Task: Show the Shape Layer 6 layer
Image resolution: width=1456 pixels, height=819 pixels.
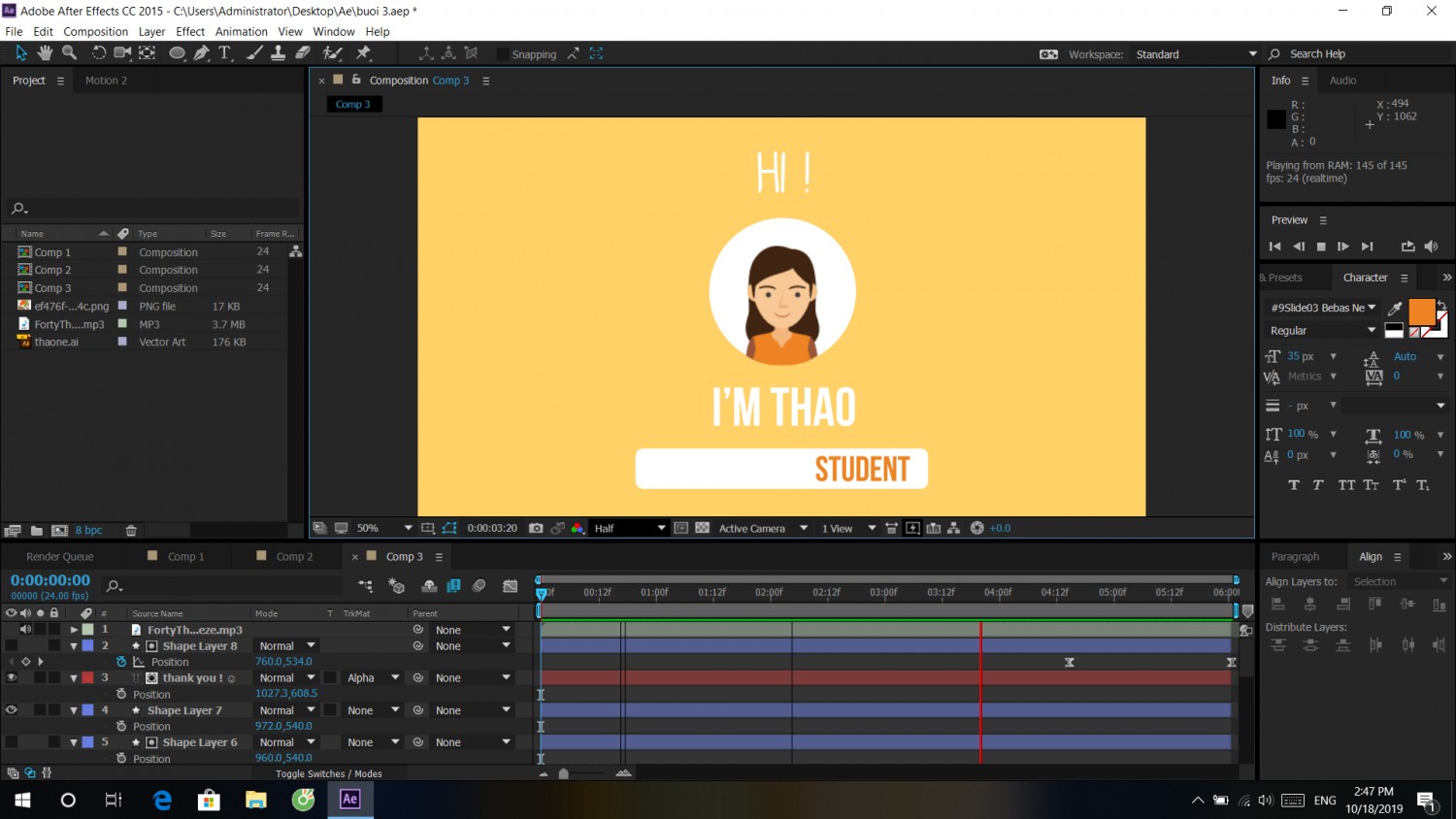Action: pyautogui.click(x=11, y=742)
